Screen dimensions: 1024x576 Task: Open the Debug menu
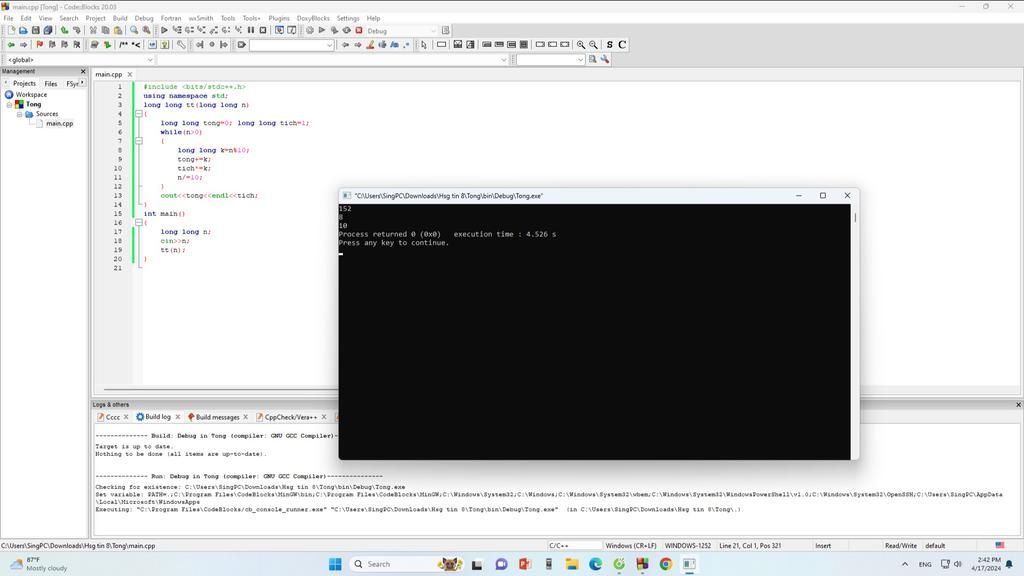tap(144, 18)
